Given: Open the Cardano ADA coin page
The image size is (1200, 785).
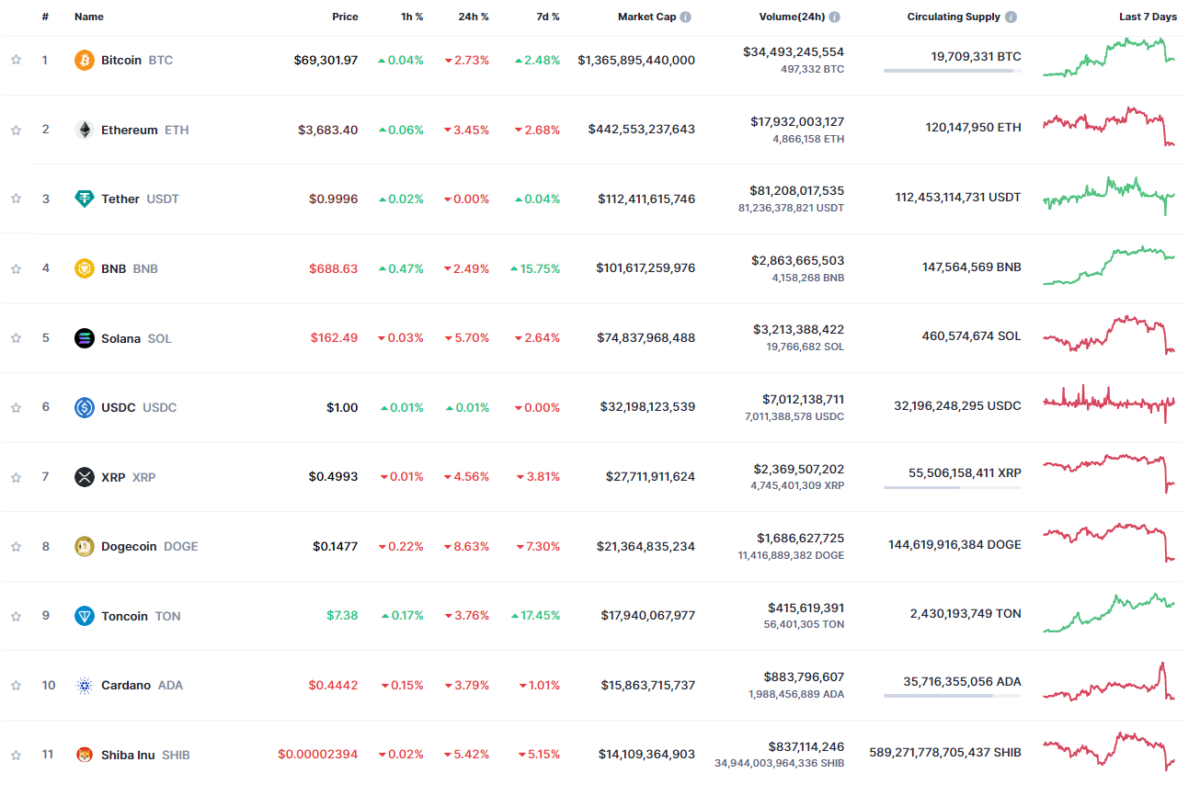Looking at the screenshot, I should point(142,686).
